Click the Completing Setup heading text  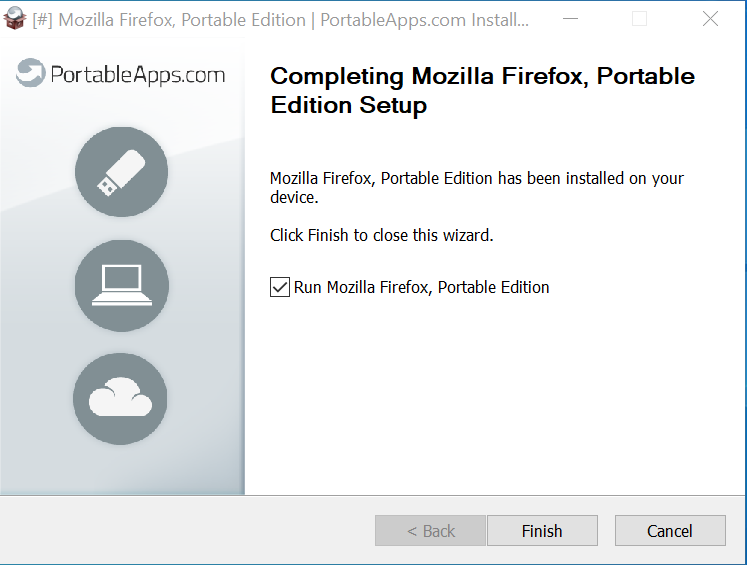coord(483,91)
